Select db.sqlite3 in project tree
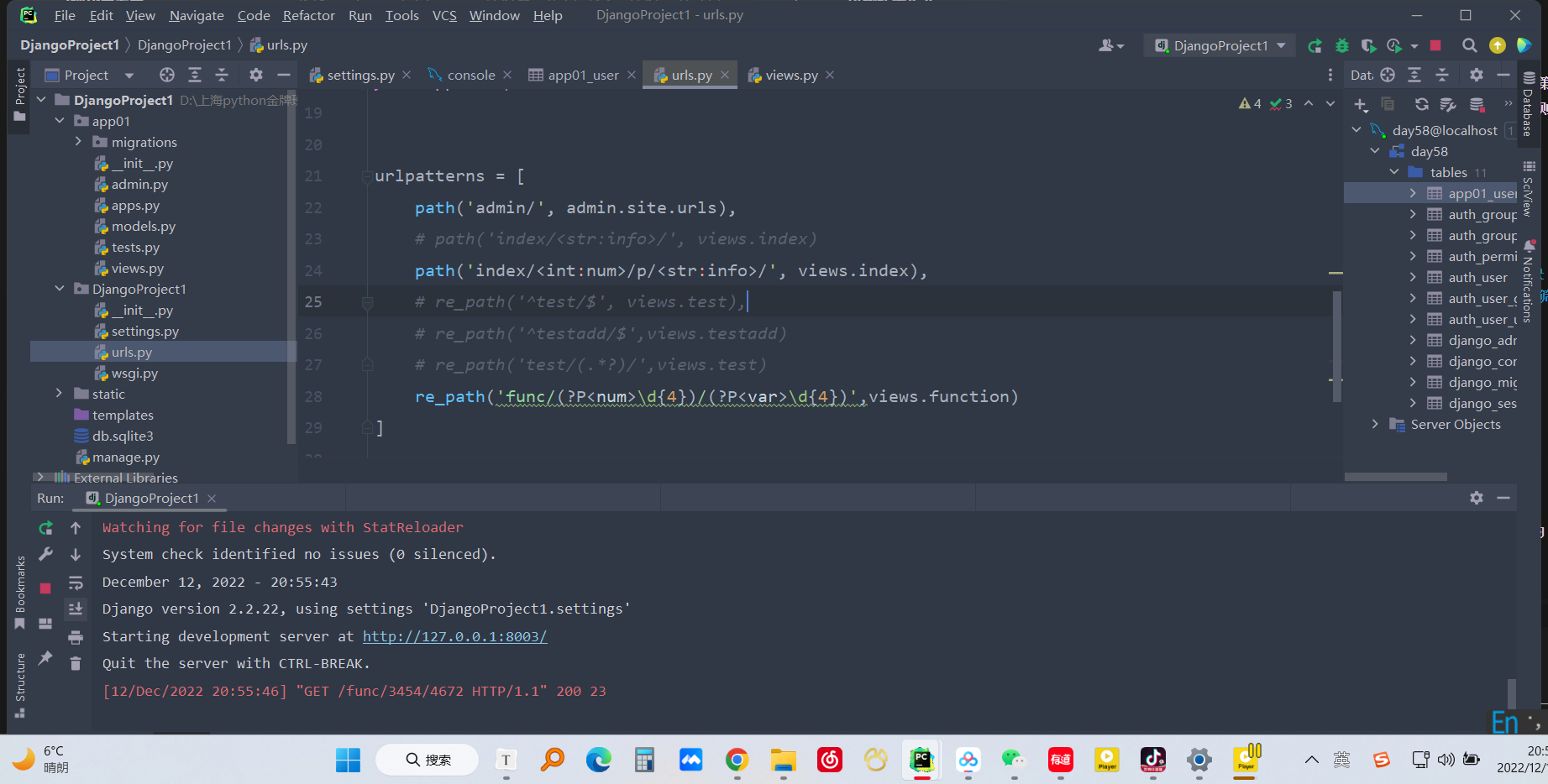The image size is (1548, 784). click(123, 436)
